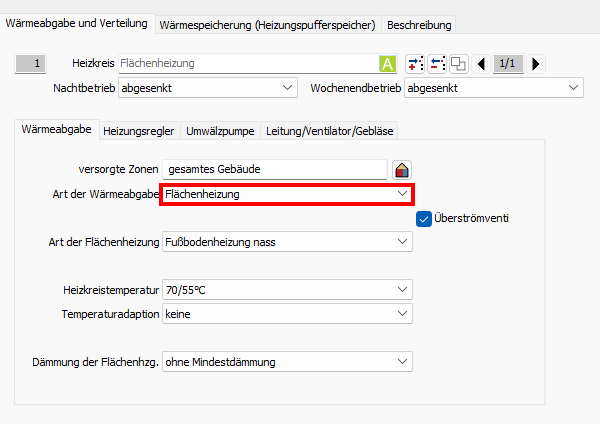The image size is (600, 424).
Task: Click the remove heating circuit icon
Action: click(x=437, y=64)
